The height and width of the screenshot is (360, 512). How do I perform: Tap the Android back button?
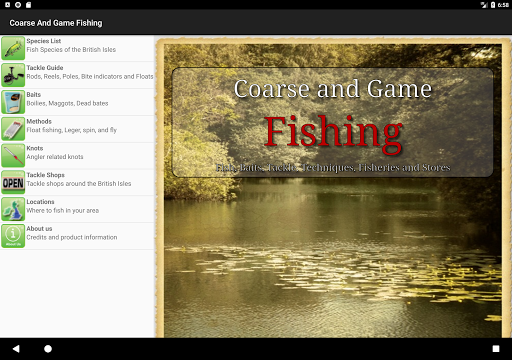pyautogui.click(x=16, y=349)
